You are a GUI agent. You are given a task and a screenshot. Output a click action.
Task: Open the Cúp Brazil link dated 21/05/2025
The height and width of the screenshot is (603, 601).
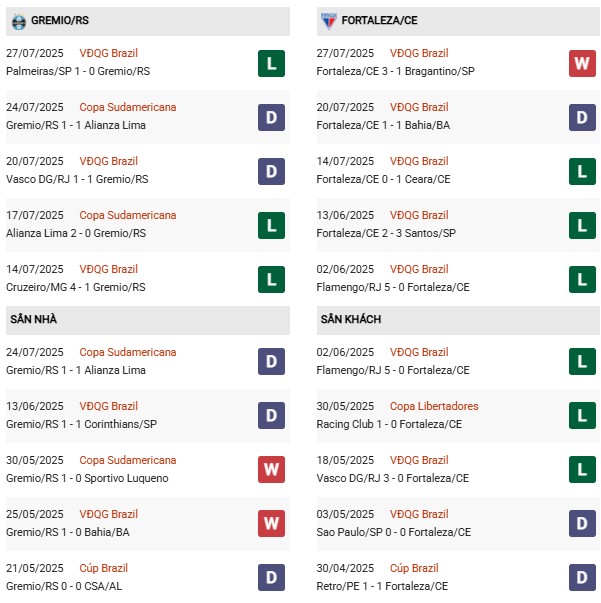click(x=105, y=568)
